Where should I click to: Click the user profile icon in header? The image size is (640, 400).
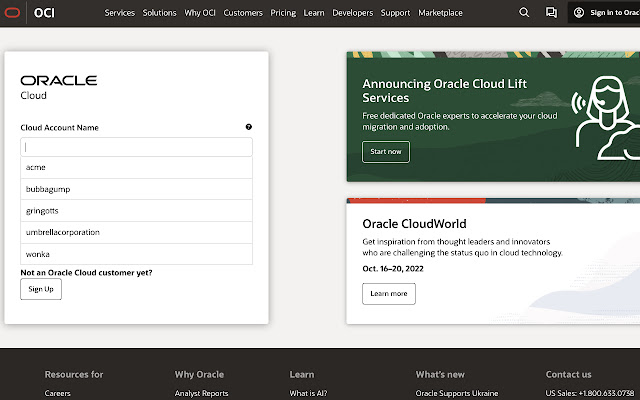[x=579, y=13]
